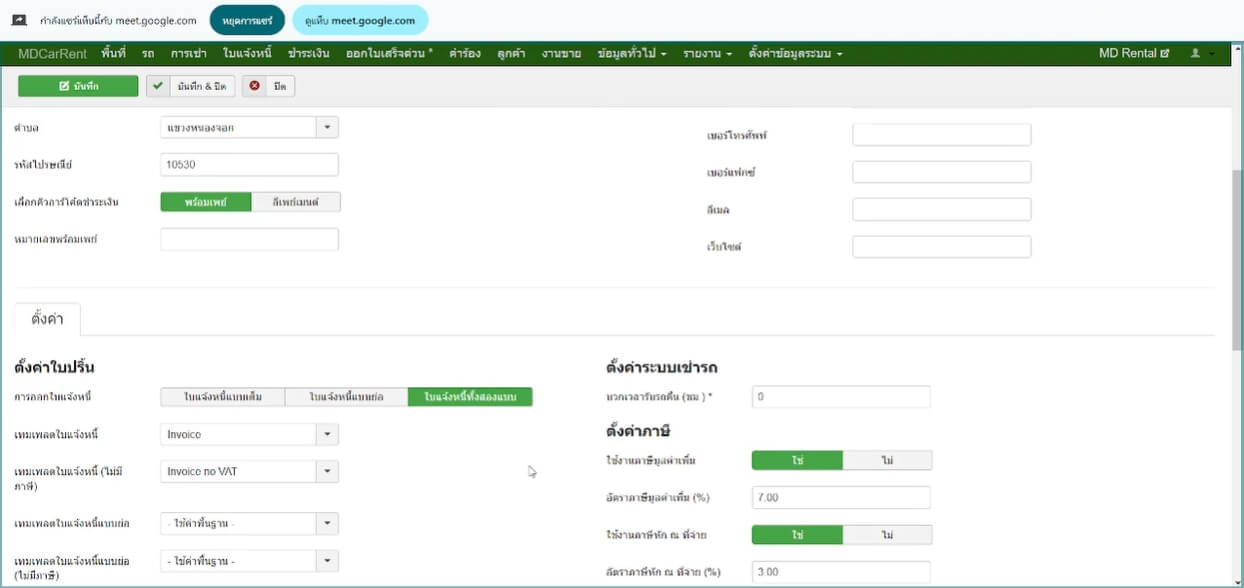
Task: Click the withholding tax rate field 3.00
Action: pyautogui.click(x=841, y=572)
